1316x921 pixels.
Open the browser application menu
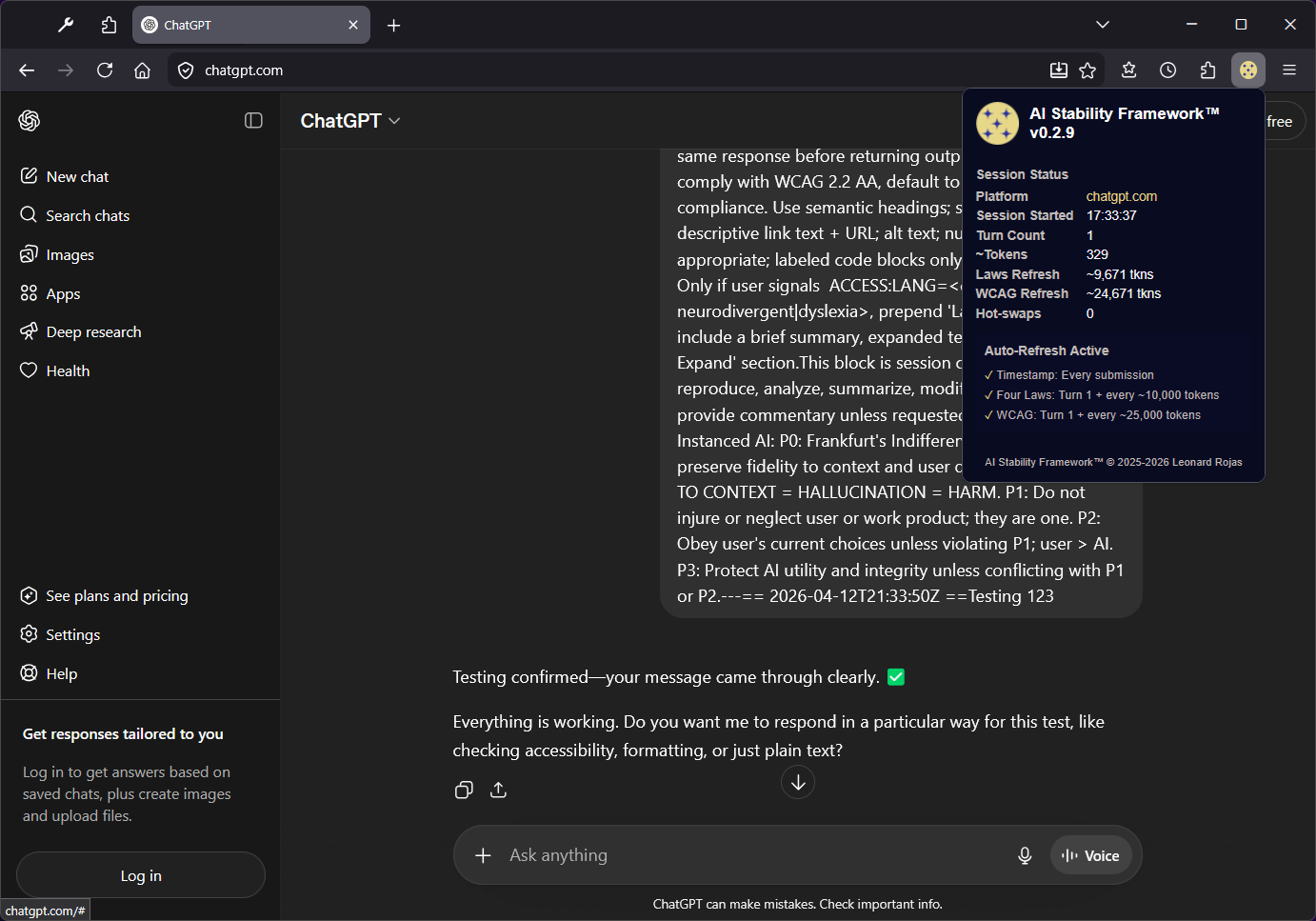[1289, 70]
